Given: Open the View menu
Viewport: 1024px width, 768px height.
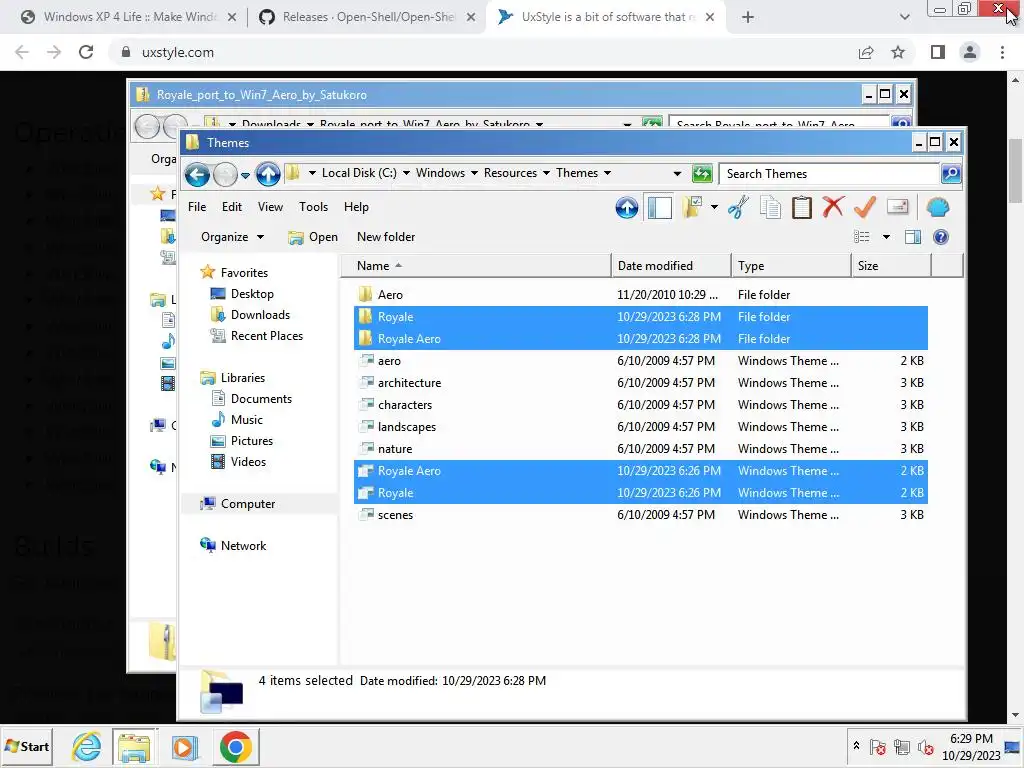Looking at the screenshot, I should click(270, 207).
